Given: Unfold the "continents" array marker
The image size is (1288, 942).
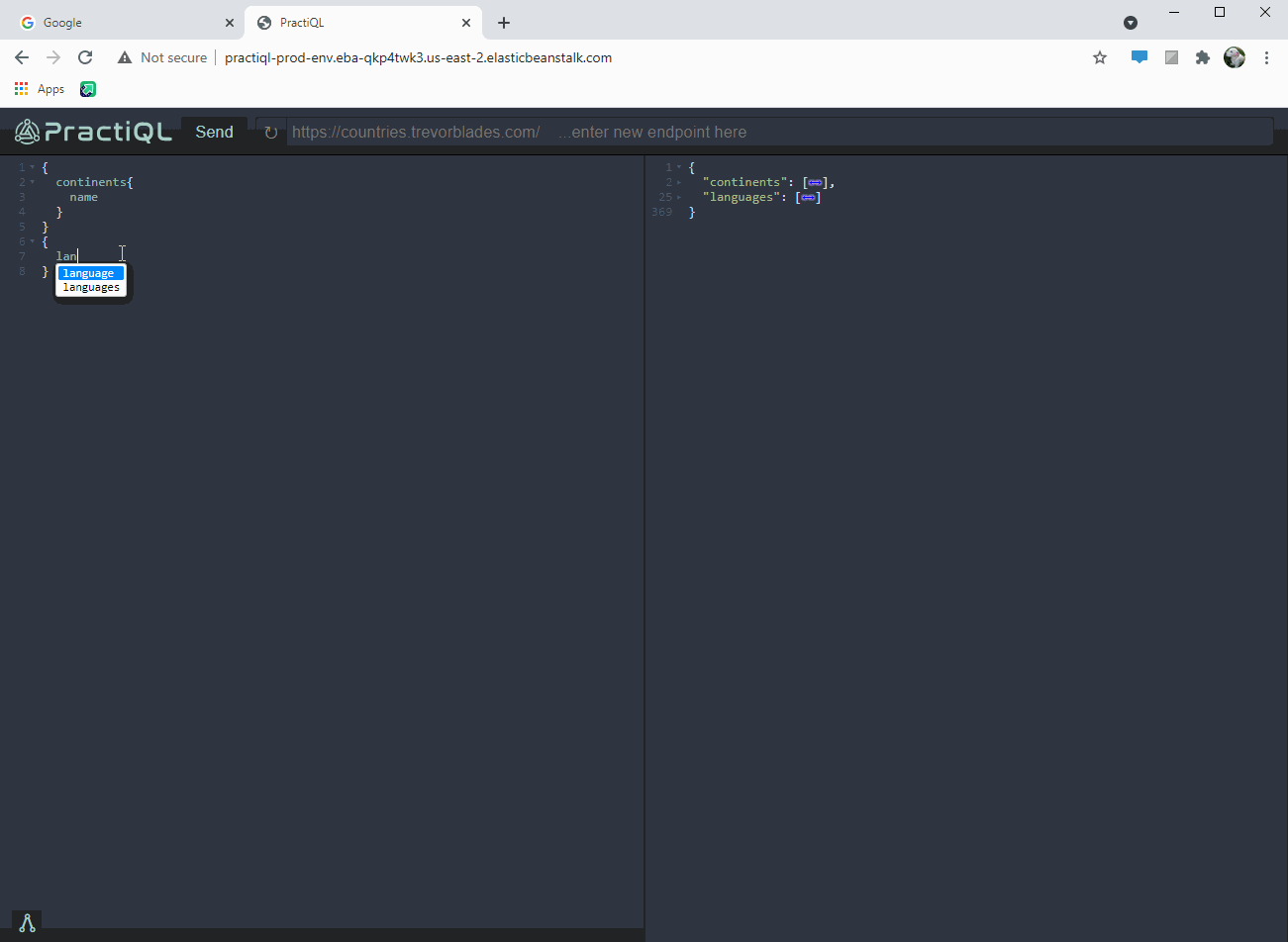Looking at the screenshot, I should pyautogui.click(x=816, y=182).
